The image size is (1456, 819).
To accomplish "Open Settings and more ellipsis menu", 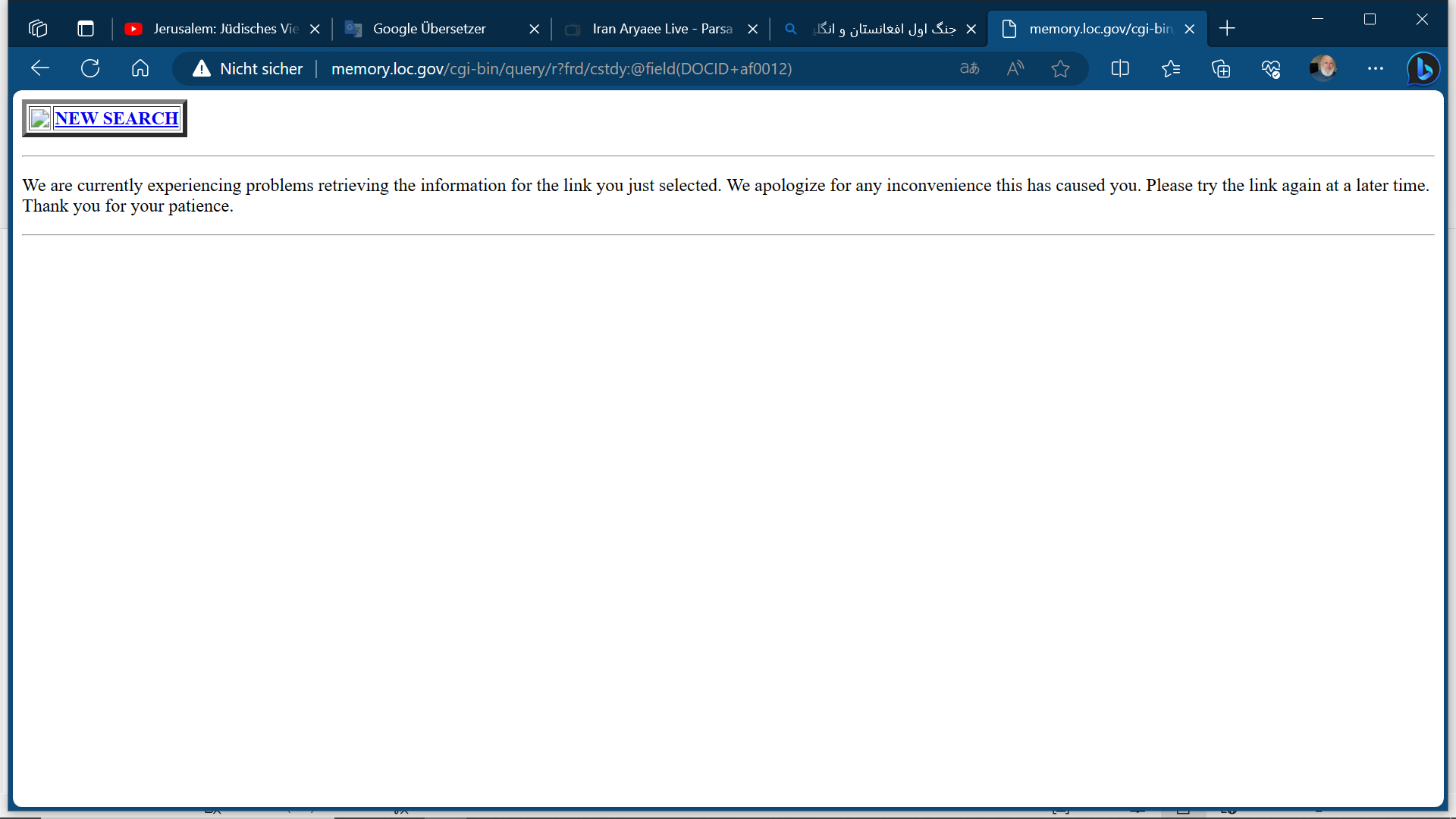I will point(1375,69).
